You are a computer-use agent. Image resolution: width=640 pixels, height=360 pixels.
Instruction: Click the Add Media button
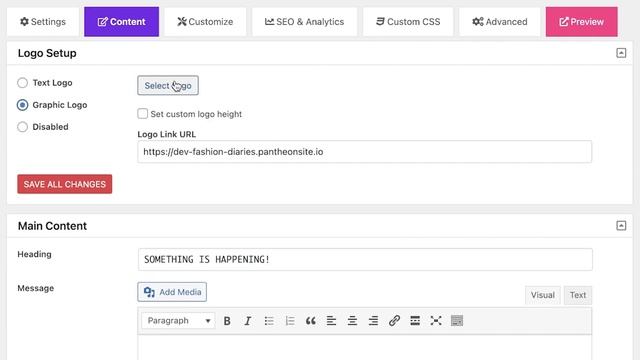pyautogui.click(x=172, y=292)
